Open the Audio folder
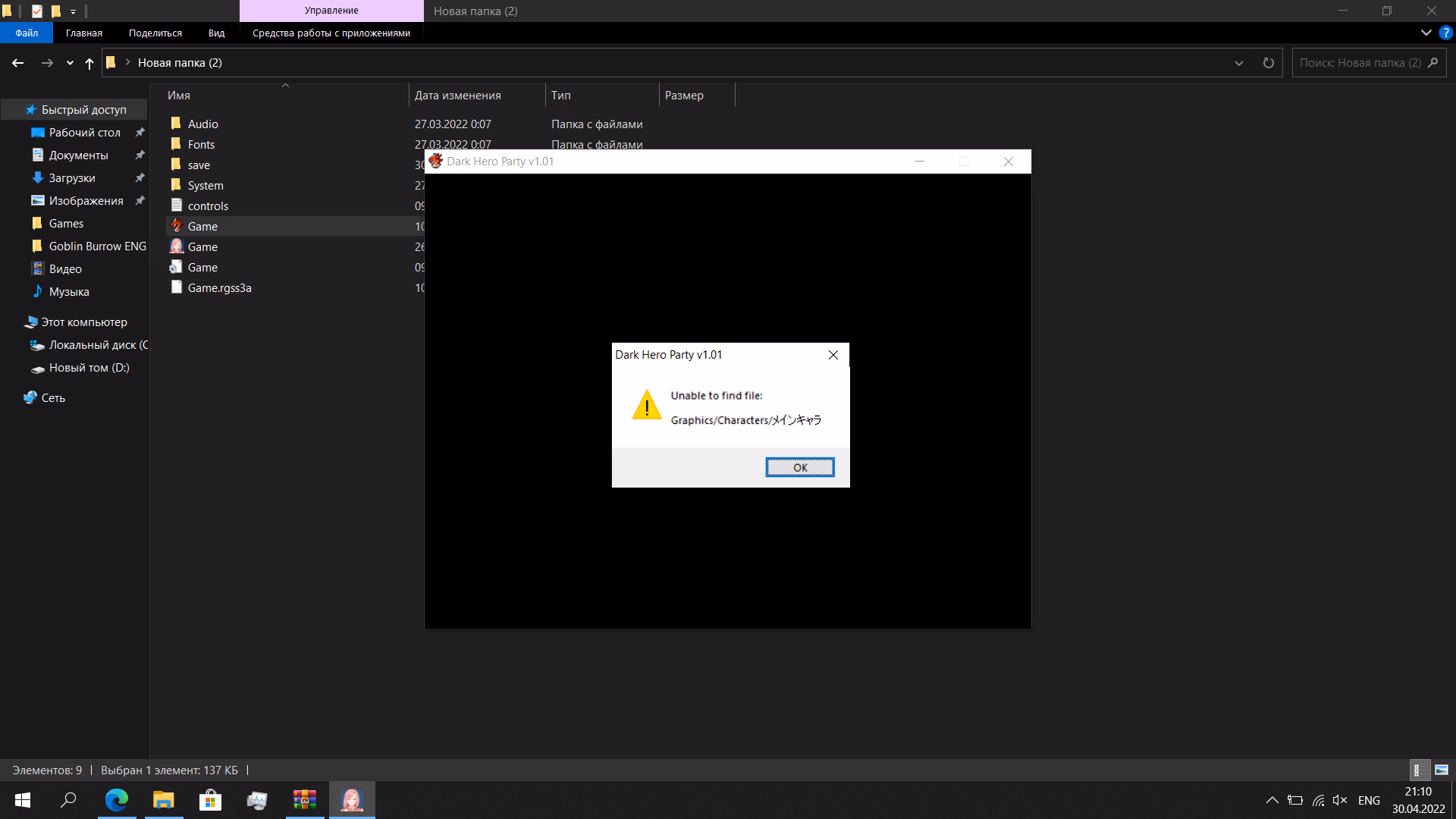Viewport: 1456px width, 819px height. [x=202, y=124]
